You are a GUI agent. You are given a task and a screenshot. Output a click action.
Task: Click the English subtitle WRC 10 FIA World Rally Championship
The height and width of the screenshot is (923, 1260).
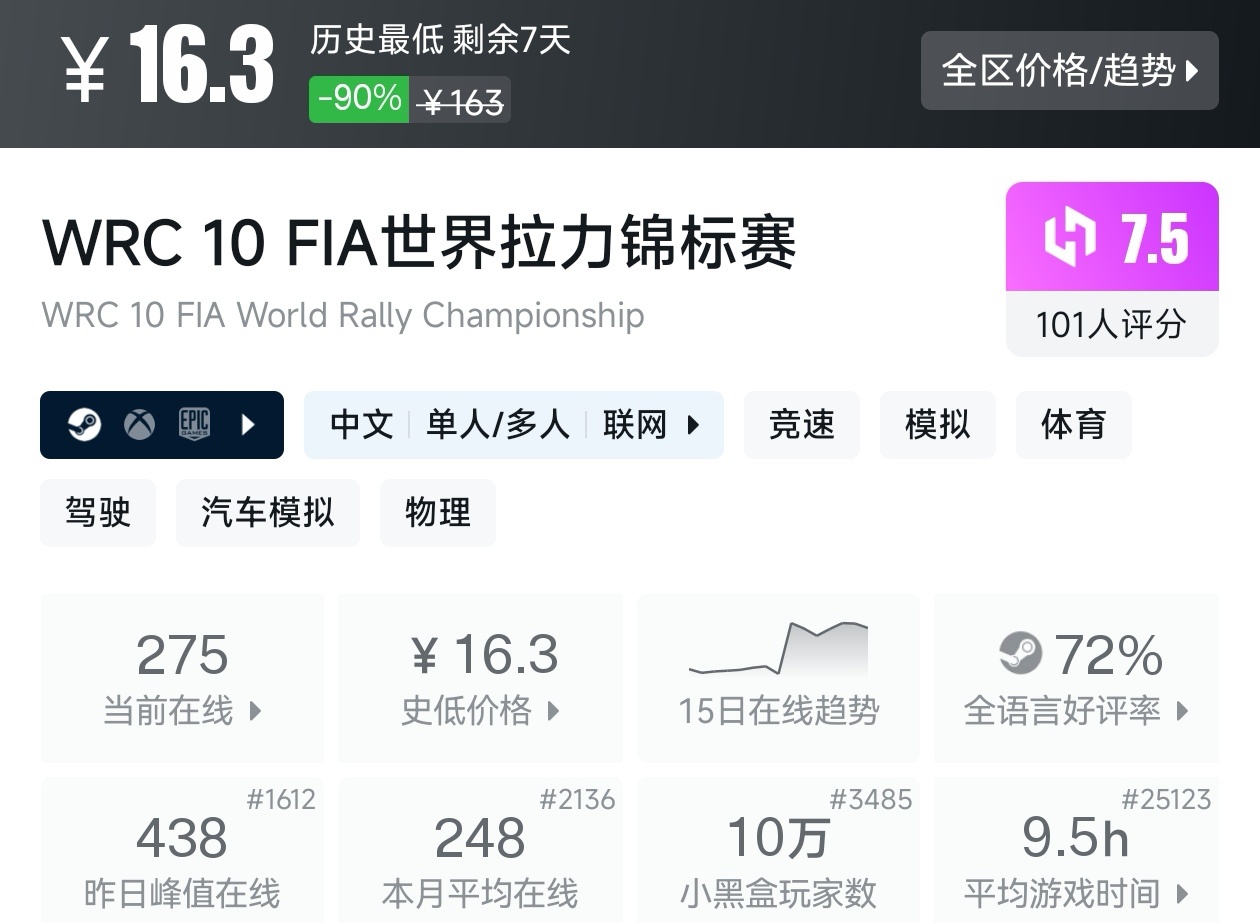[x=343, y=315]
